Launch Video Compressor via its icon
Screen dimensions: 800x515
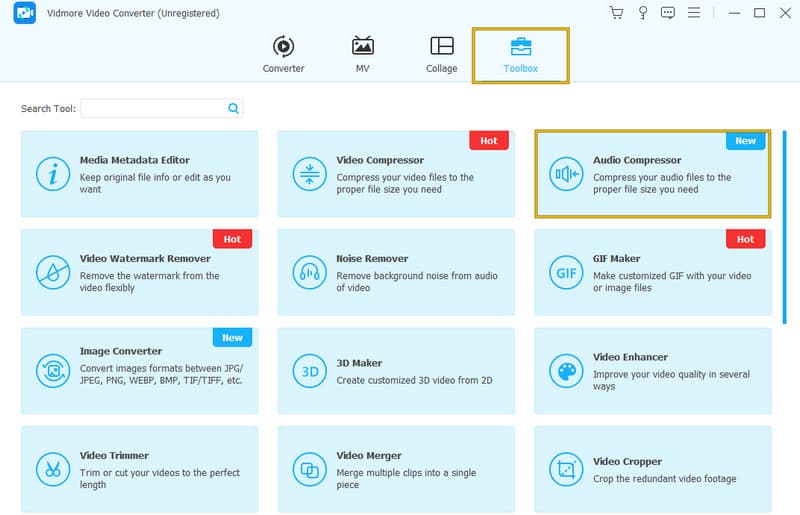pyautogui.click(x=309, y=174)
